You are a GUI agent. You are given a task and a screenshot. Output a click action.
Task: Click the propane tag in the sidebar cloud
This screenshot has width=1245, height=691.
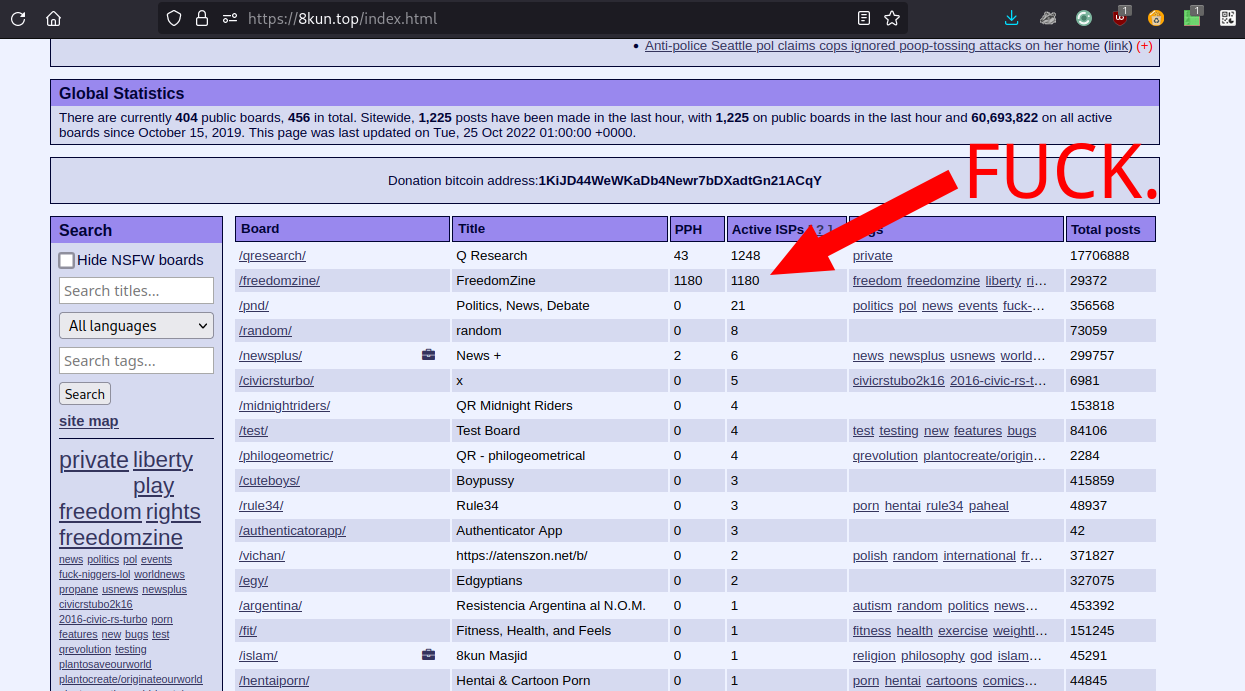pos(78,590)
